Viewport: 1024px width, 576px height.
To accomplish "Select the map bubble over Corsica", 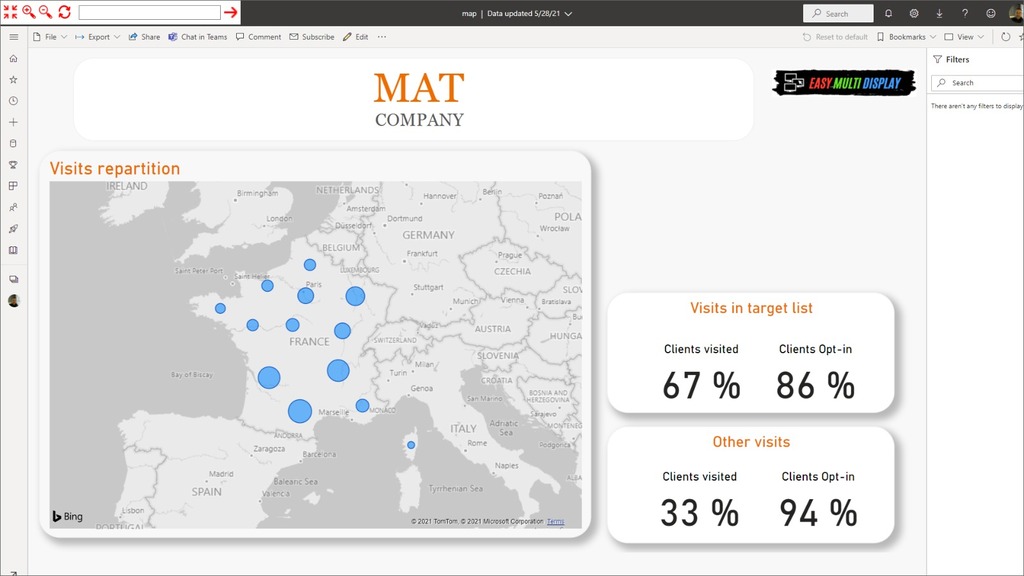I will point(411,445).
